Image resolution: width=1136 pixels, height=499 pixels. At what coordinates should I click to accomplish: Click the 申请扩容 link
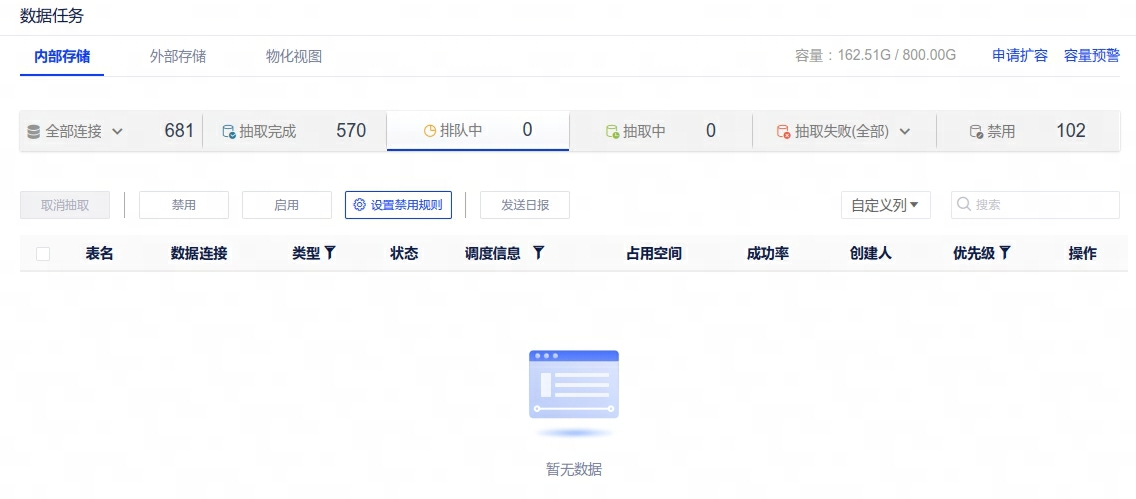click(x=1019, y=55)
